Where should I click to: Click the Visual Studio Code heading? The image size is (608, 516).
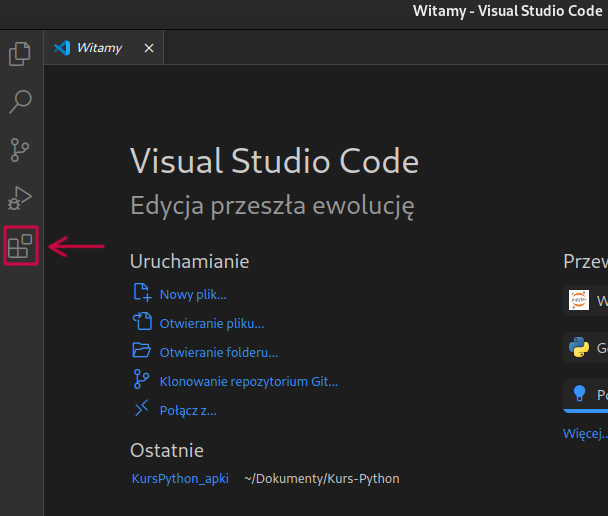pos(274,161)
